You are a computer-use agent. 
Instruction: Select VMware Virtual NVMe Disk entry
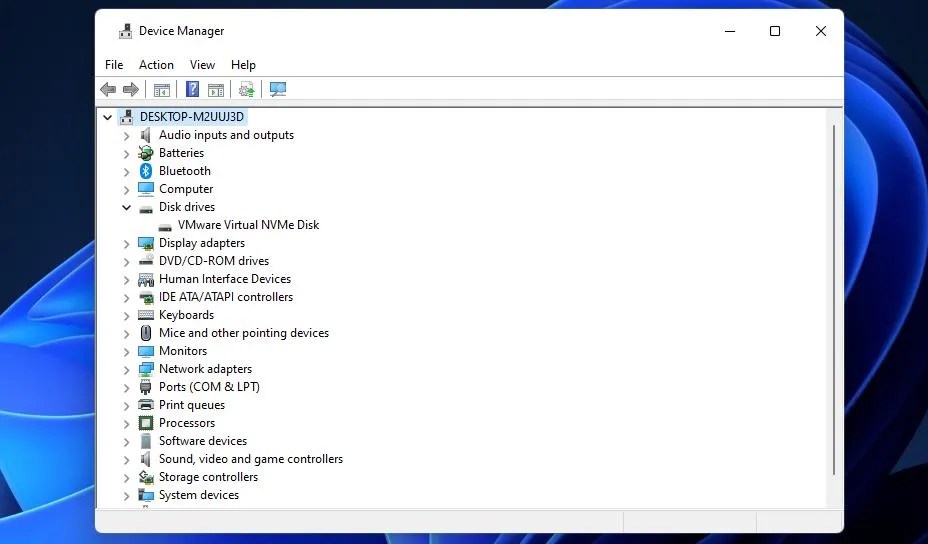[249, 225]
